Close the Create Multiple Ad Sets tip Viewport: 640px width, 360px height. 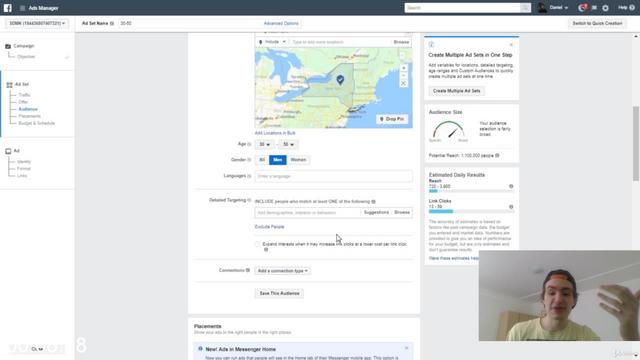click(511, 44)
